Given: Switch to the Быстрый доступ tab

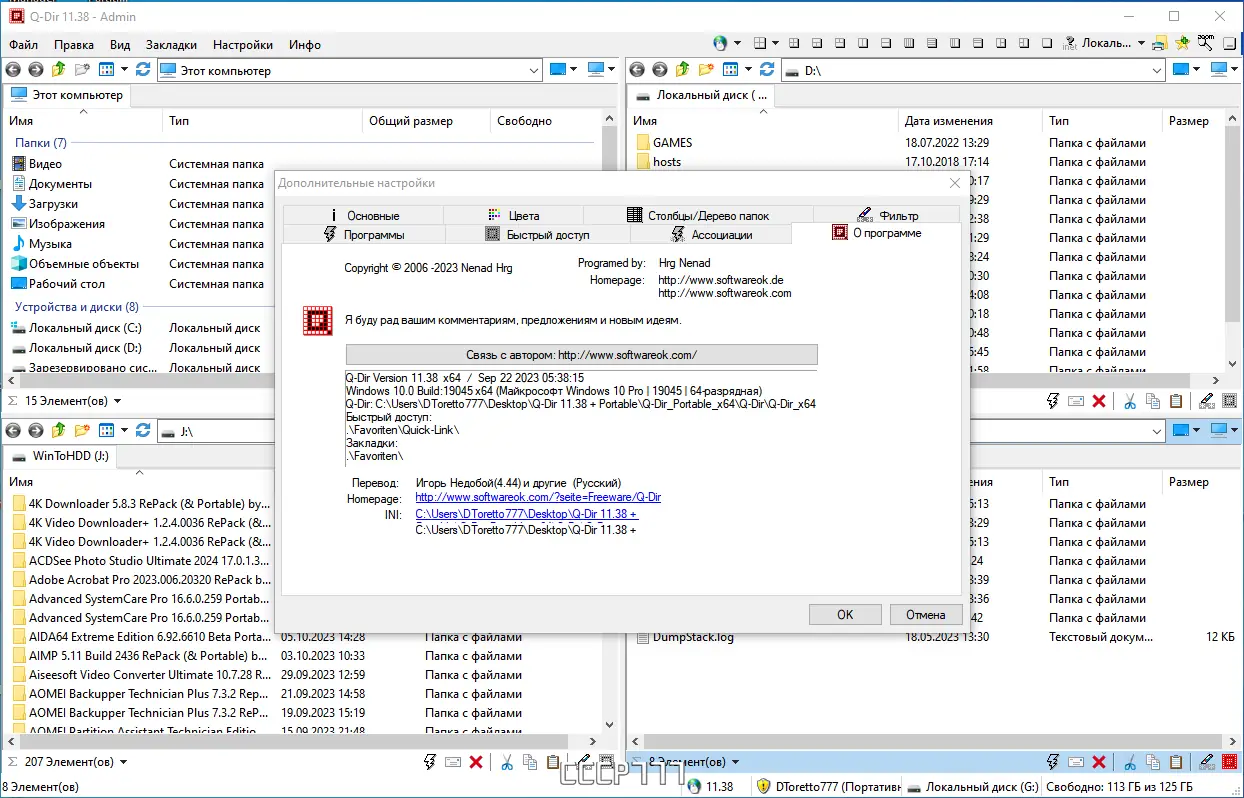Looking at the screenshot, I should pos(538,234).
